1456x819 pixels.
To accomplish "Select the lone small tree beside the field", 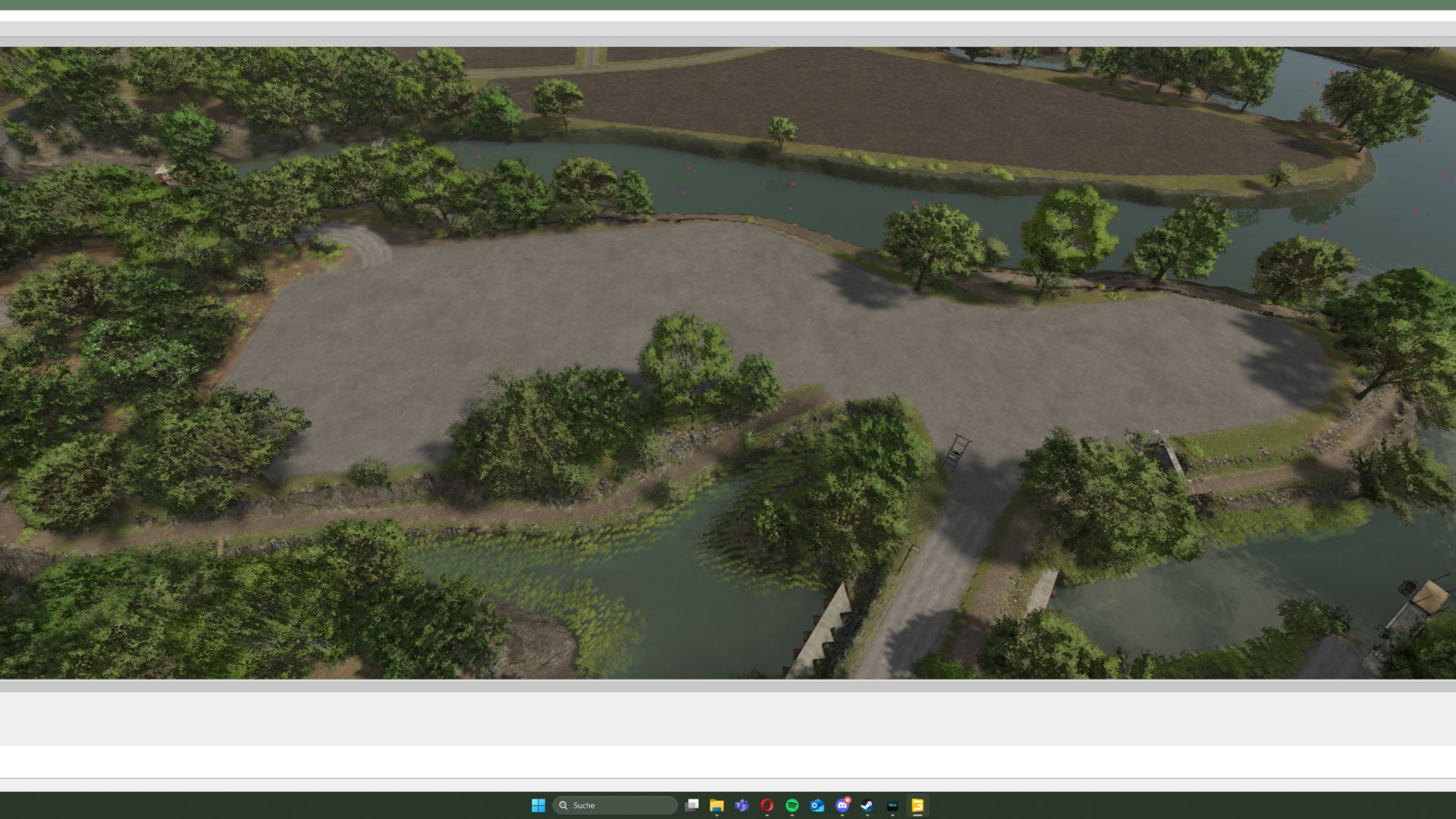I will tap(781, 130).
